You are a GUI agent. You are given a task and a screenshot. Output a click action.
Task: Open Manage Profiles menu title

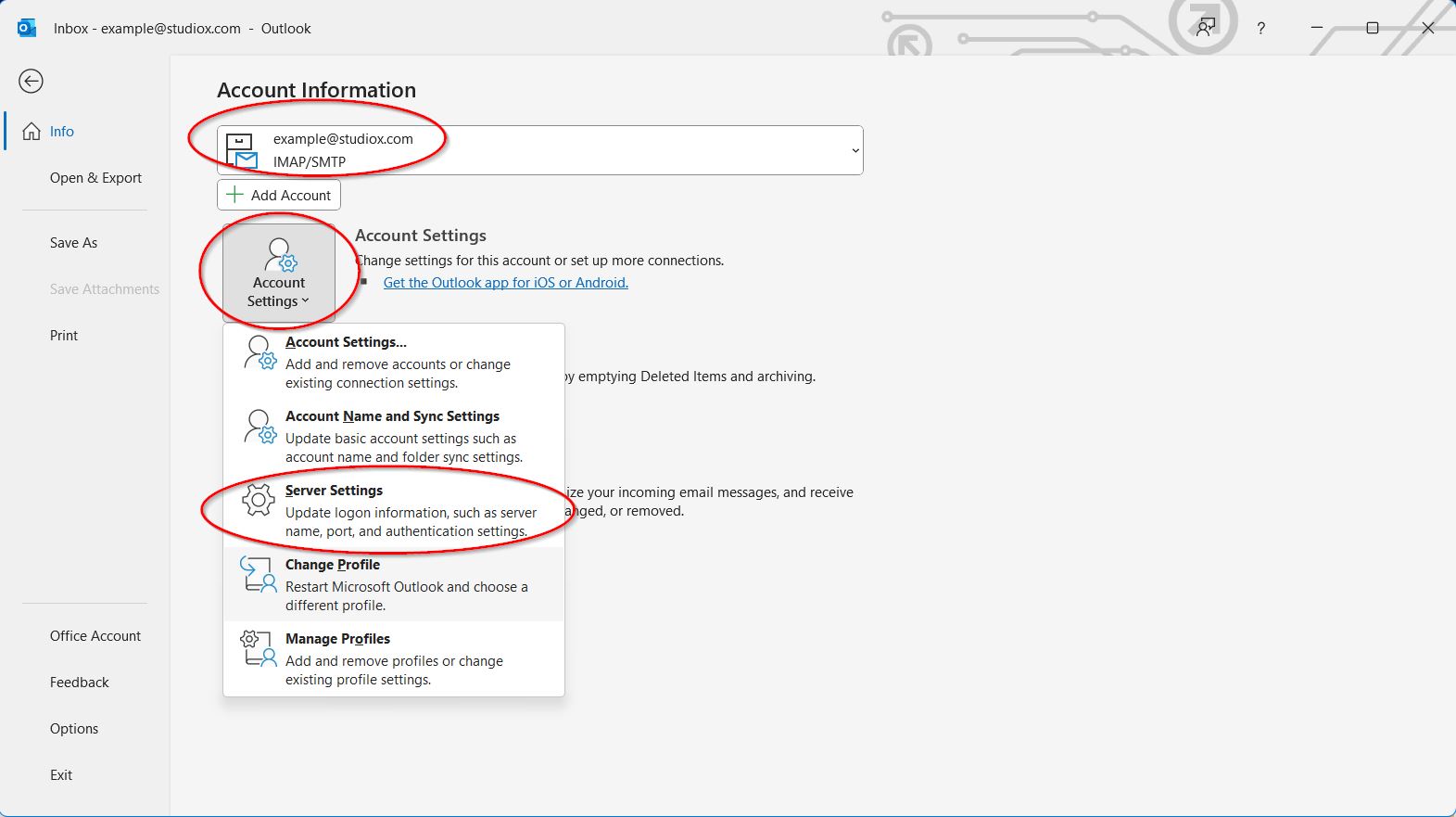tap(337, 639)
